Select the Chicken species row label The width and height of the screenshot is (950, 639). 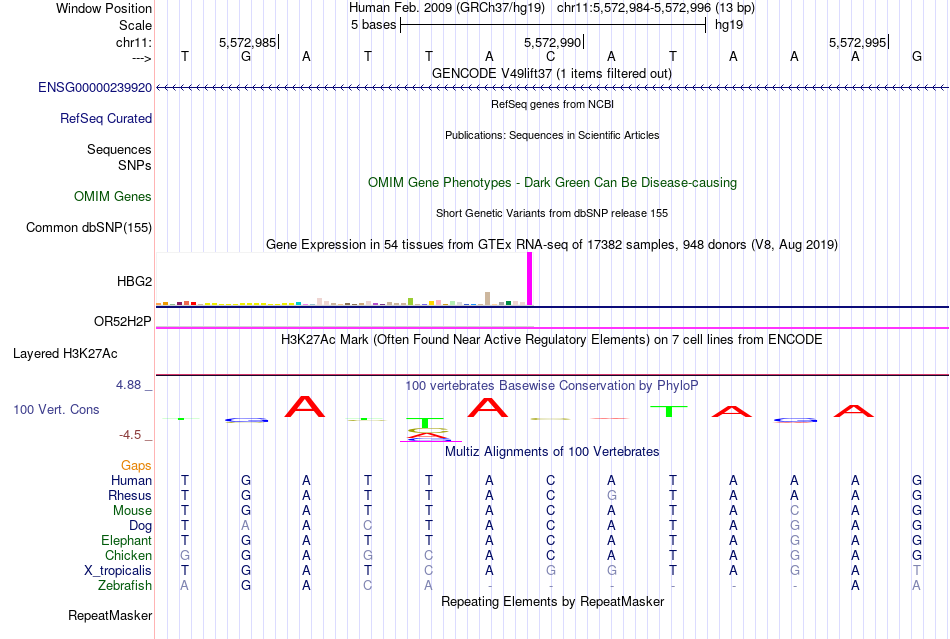[x=128, y=556]
